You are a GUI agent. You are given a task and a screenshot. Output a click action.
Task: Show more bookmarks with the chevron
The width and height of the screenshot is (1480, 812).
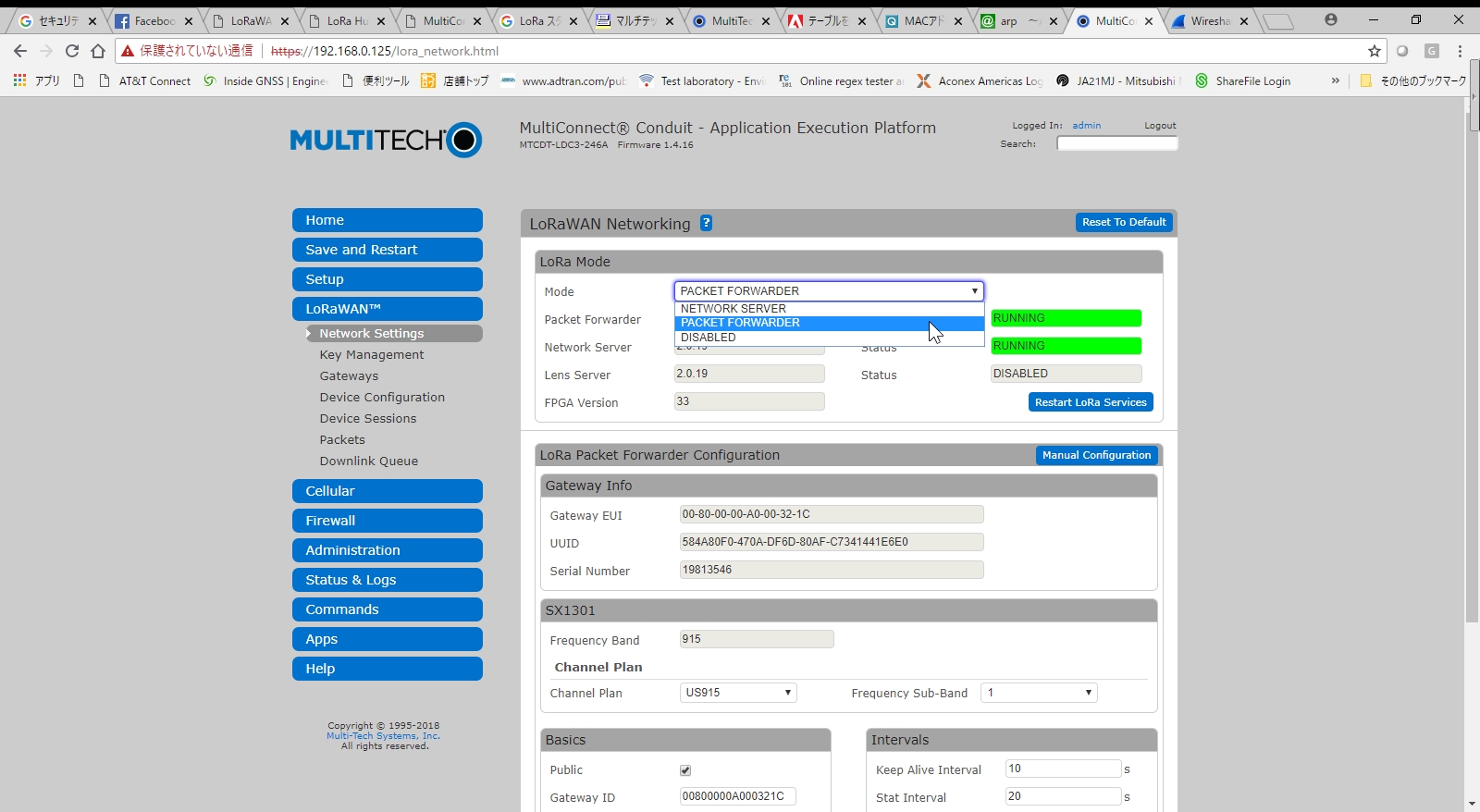(x=1335, y=81)
